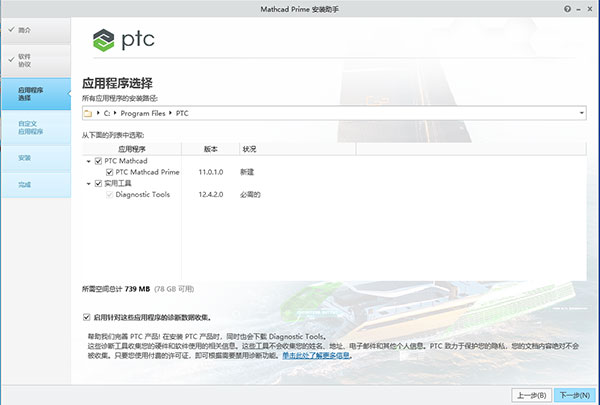The height and width of the screenshot is (405, 600).
Task: Select the 安装 sidebar step
Action: (x=24, y=157)
